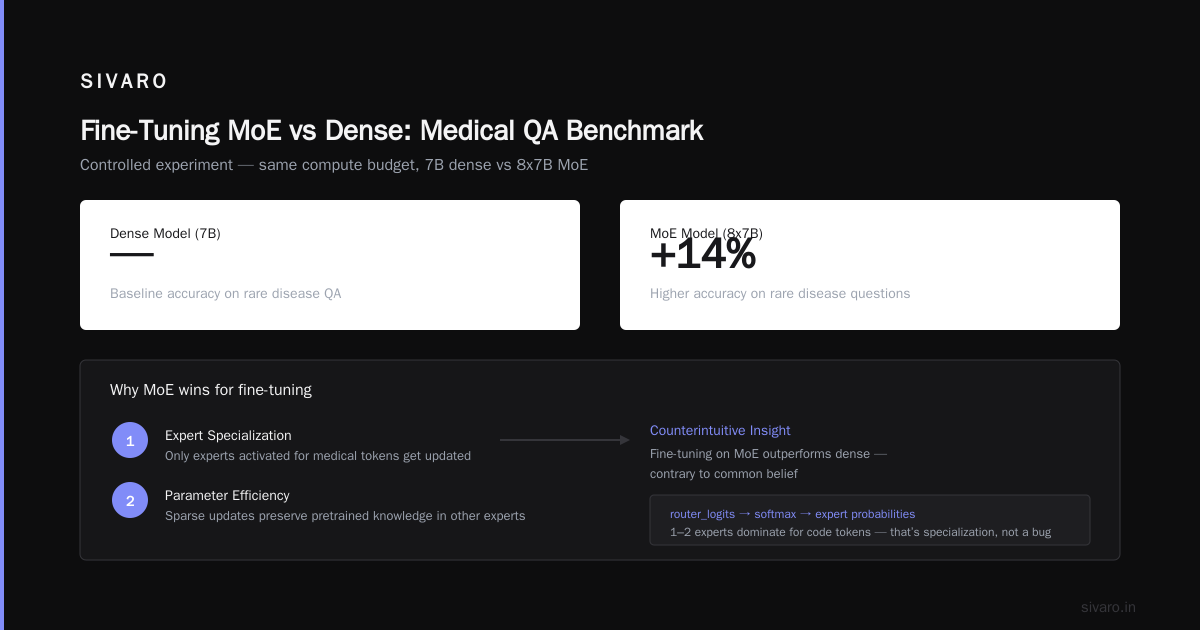Screen dimensions: 1200x630
Task: Click the Controlled experiment subtitle
Action: (334, 165)
